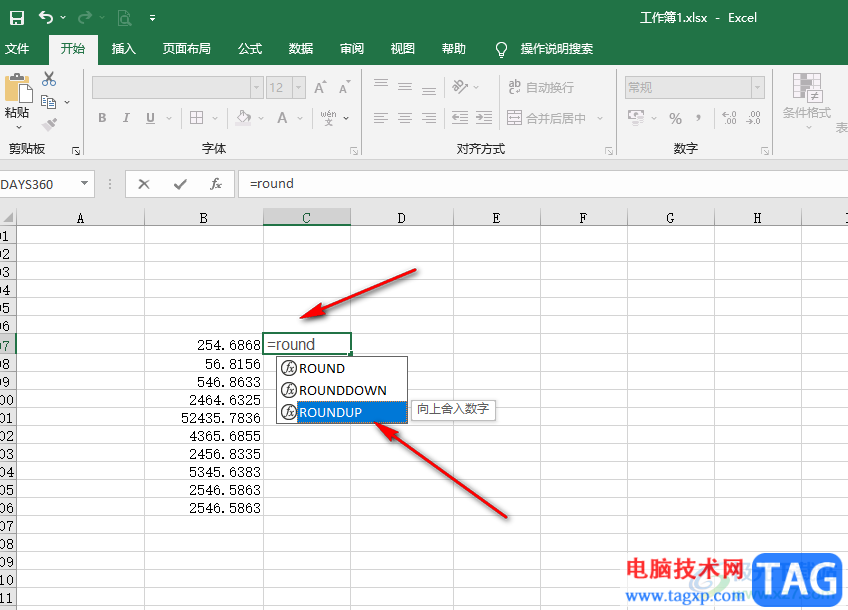
Task: Click the Insert Function fx icon
Action: click(x=216, y=184)
